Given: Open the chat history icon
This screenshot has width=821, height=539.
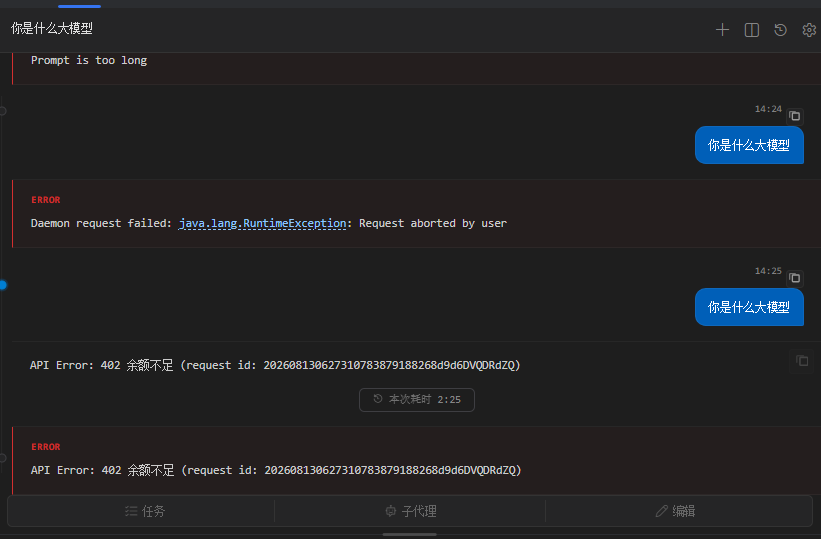Looking at the screenshot, I should click(x=780, y=30).
